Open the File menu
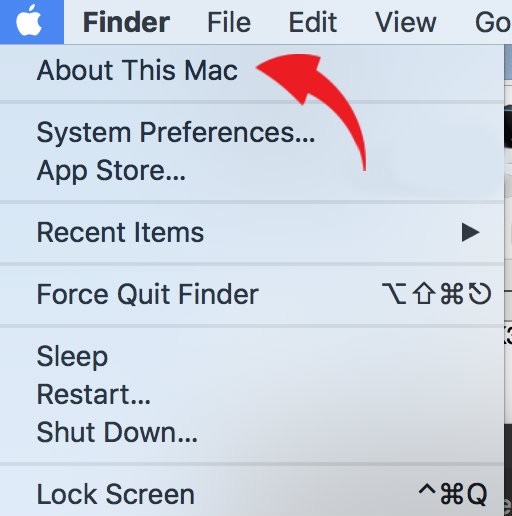The image size is (512, 516). [229, 22]
